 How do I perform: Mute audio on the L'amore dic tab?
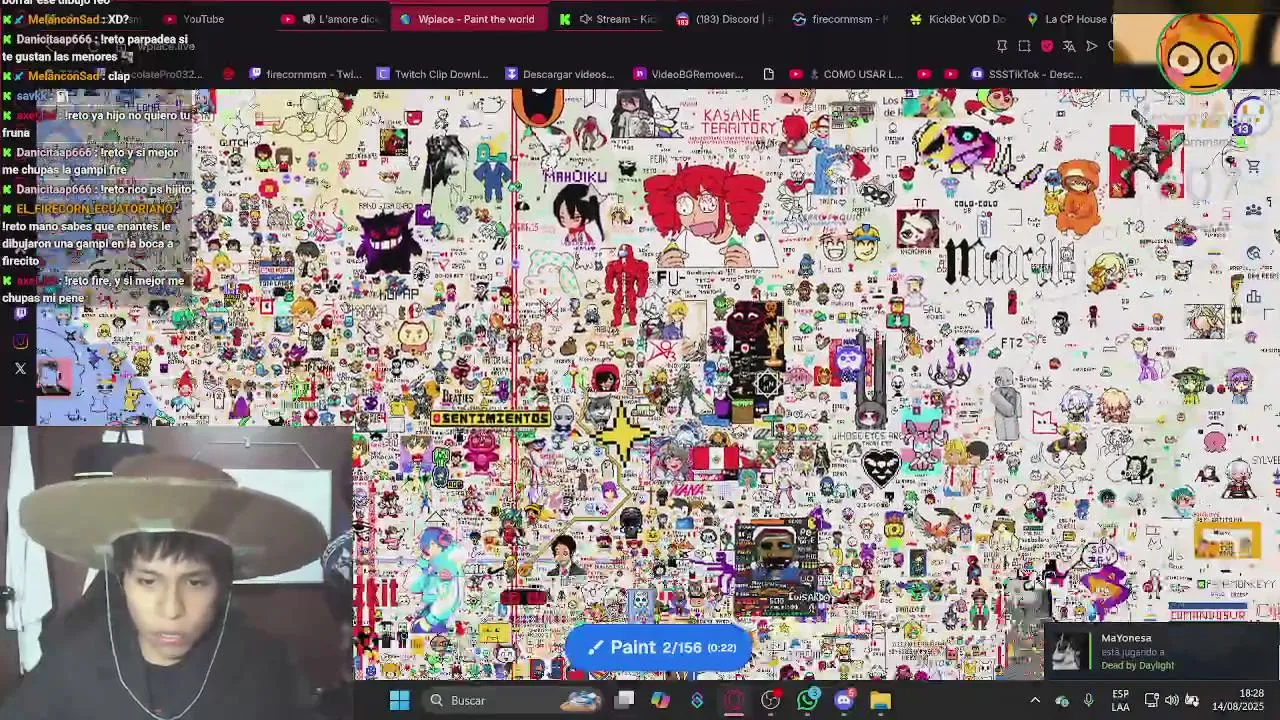[309, 19]
